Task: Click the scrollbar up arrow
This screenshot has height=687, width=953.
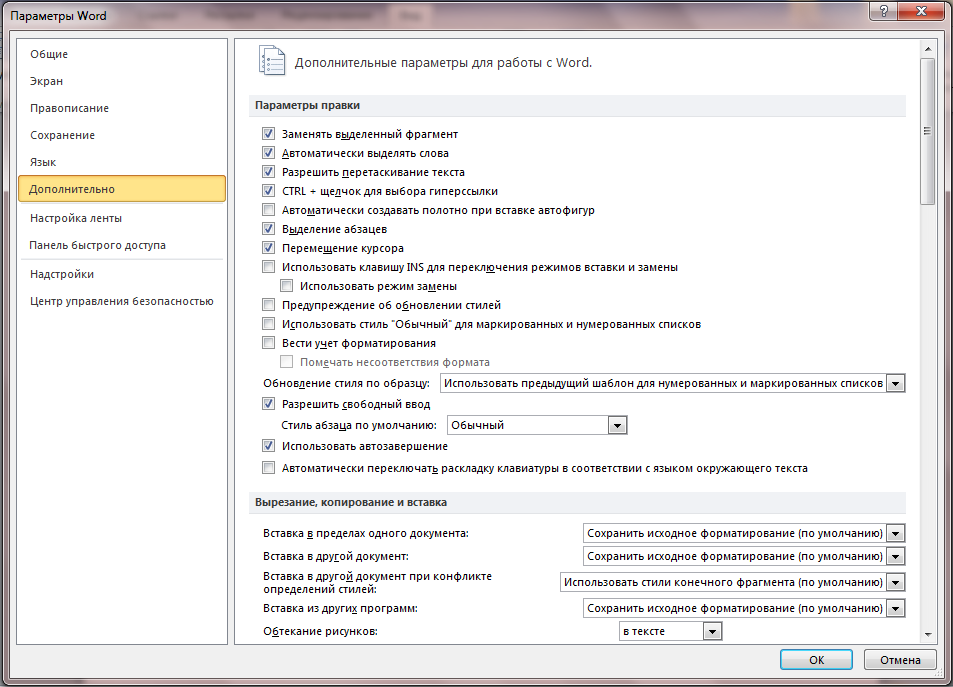Action: 927,49
